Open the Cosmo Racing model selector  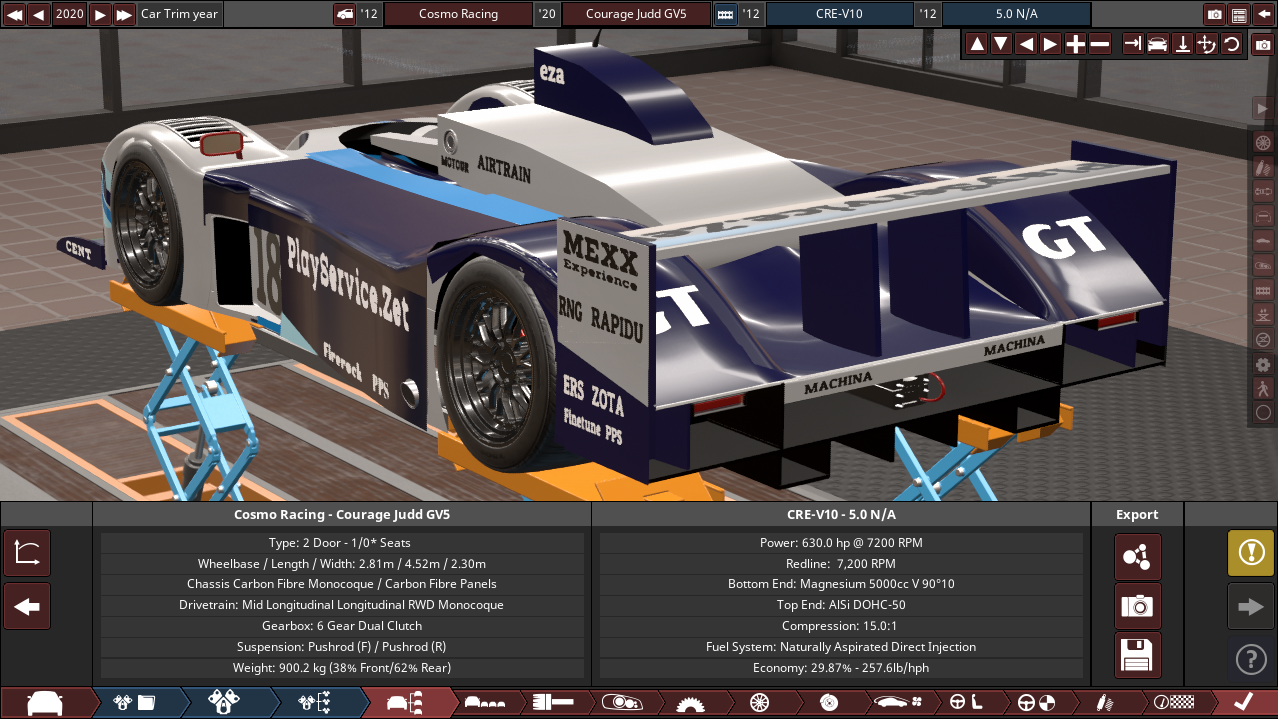tap(458, 14)
